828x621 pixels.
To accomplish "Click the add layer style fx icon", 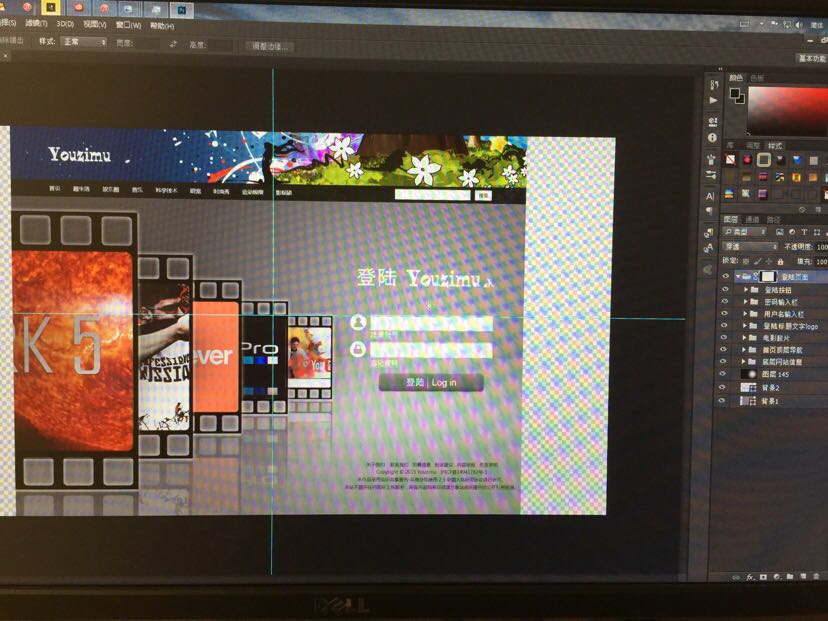I will point(750,577).
